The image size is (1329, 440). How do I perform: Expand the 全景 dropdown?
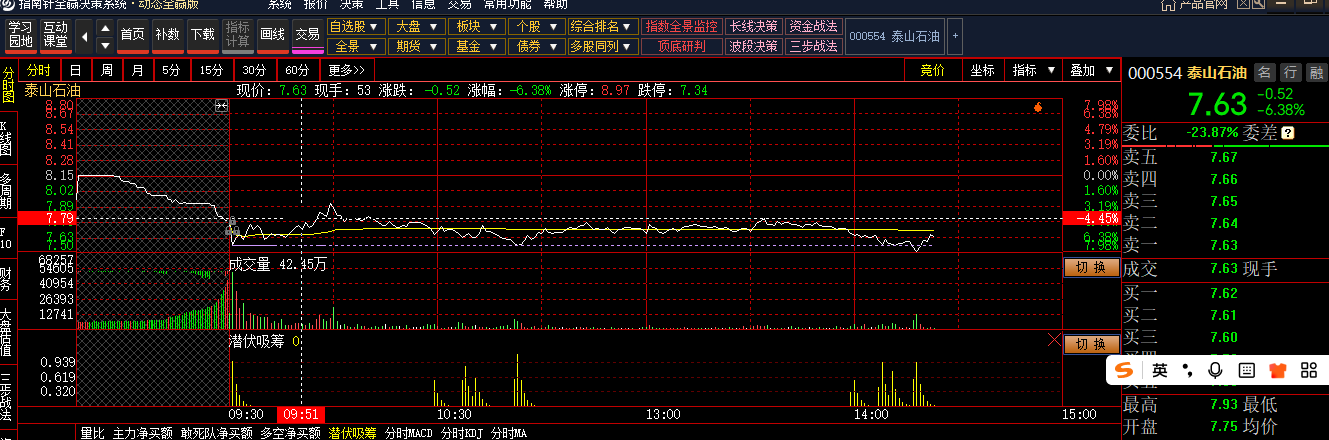[x=355, y=45]
